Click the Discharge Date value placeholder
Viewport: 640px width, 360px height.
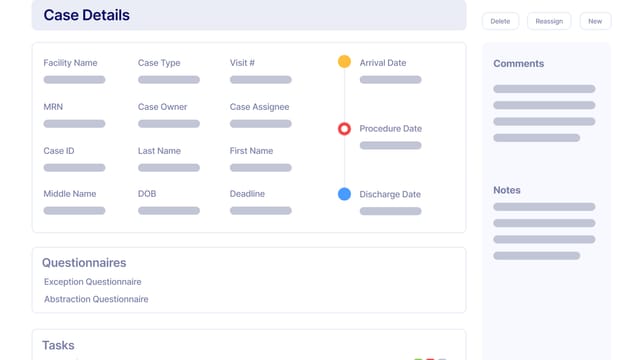(390, 211)
